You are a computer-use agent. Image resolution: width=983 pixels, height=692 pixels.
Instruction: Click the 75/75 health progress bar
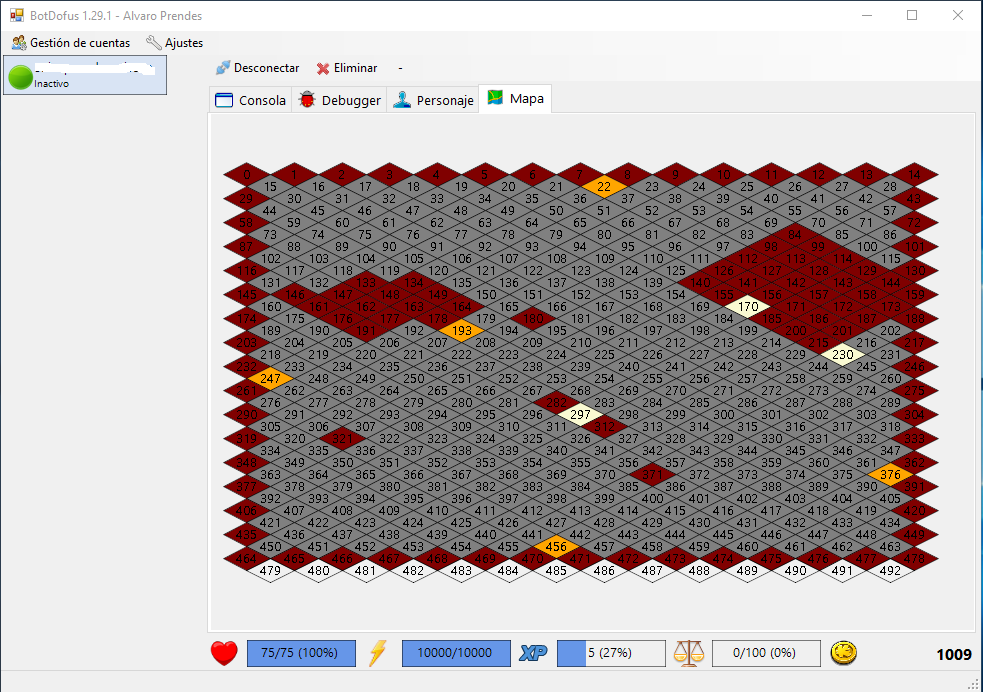(302, 653)
